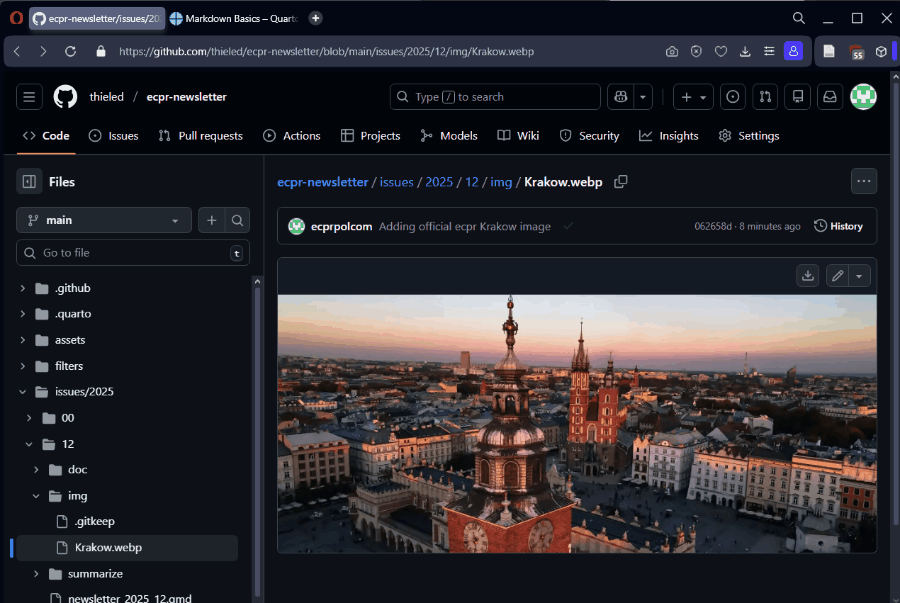Open the notifications inbox icon
This screenshot has height=603, width=900.
(x=829, y=97)
